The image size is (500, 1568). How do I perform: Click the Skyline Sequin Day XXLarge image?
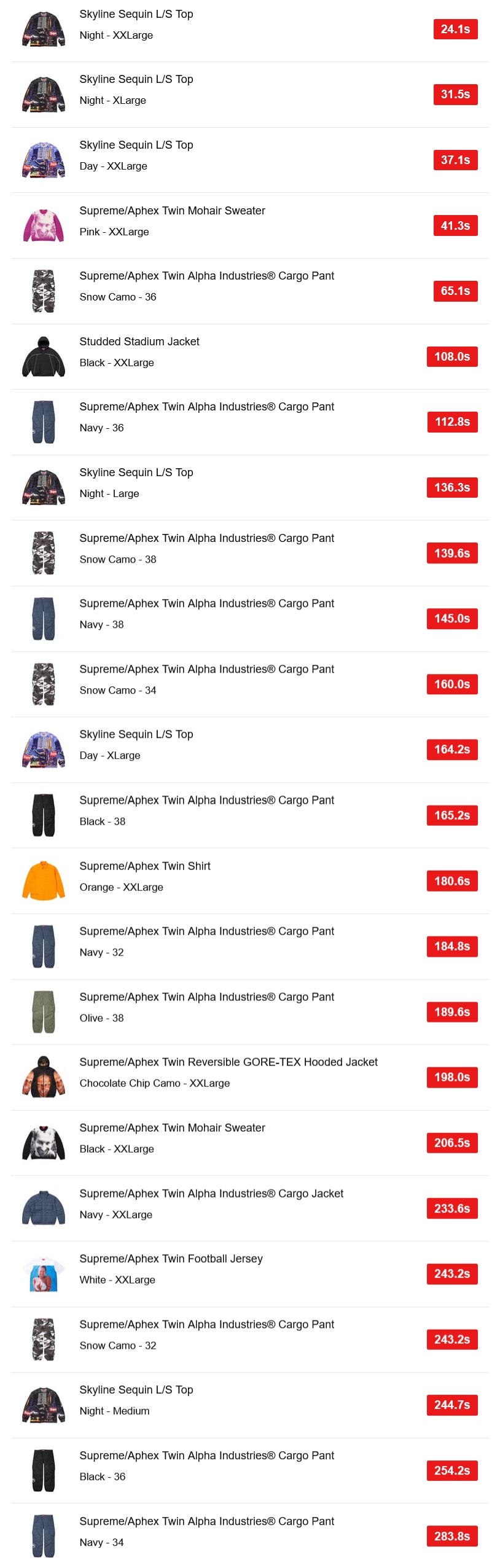44,160
